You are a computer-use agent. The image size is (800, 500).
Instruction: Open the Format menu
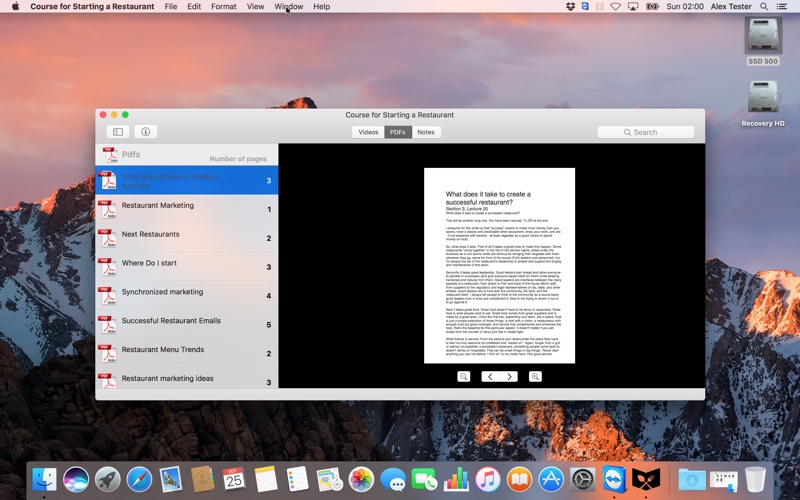click(224, 6)
